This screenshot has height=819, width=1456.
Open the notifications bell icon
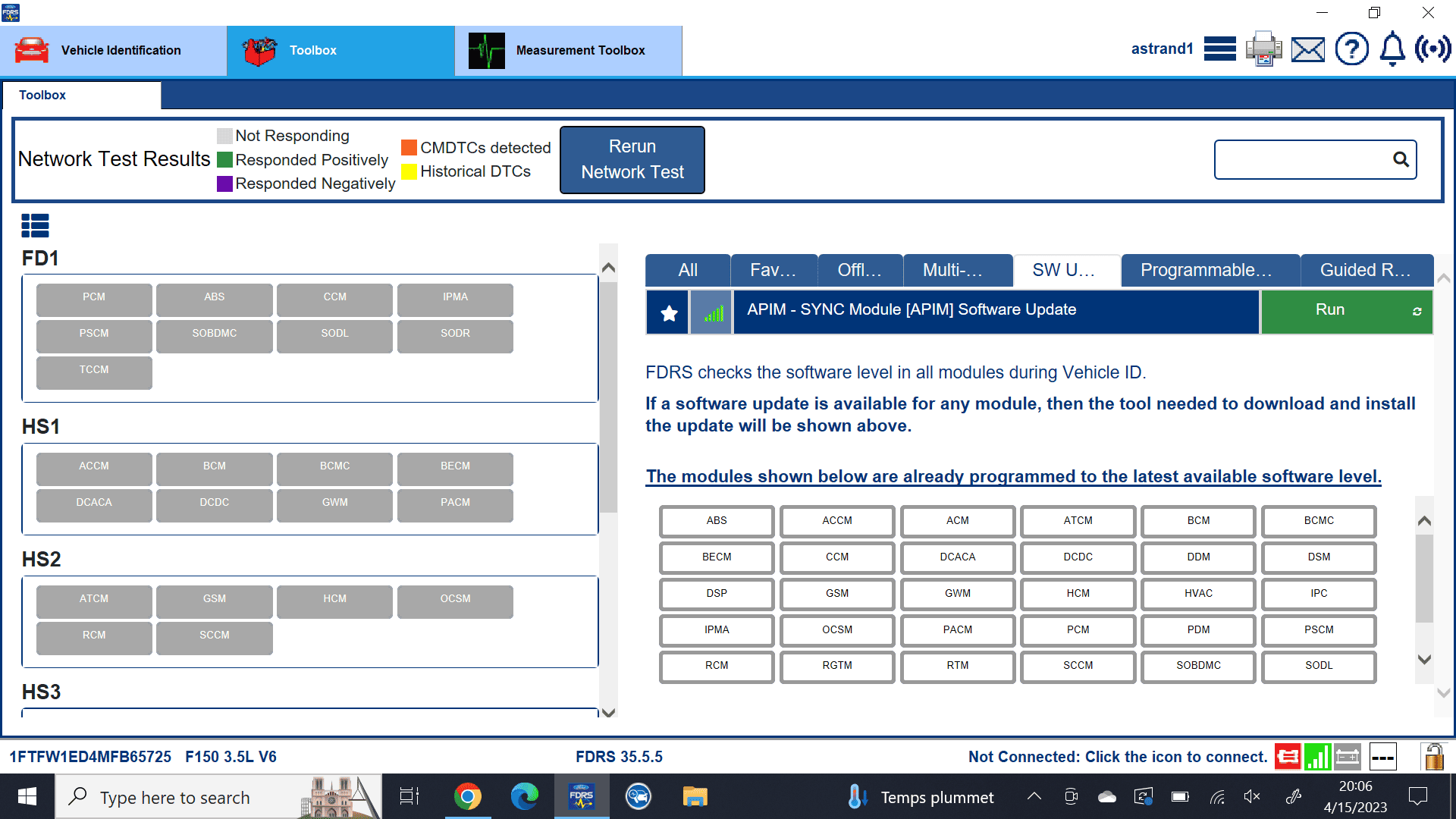(x=1392, y=49)
